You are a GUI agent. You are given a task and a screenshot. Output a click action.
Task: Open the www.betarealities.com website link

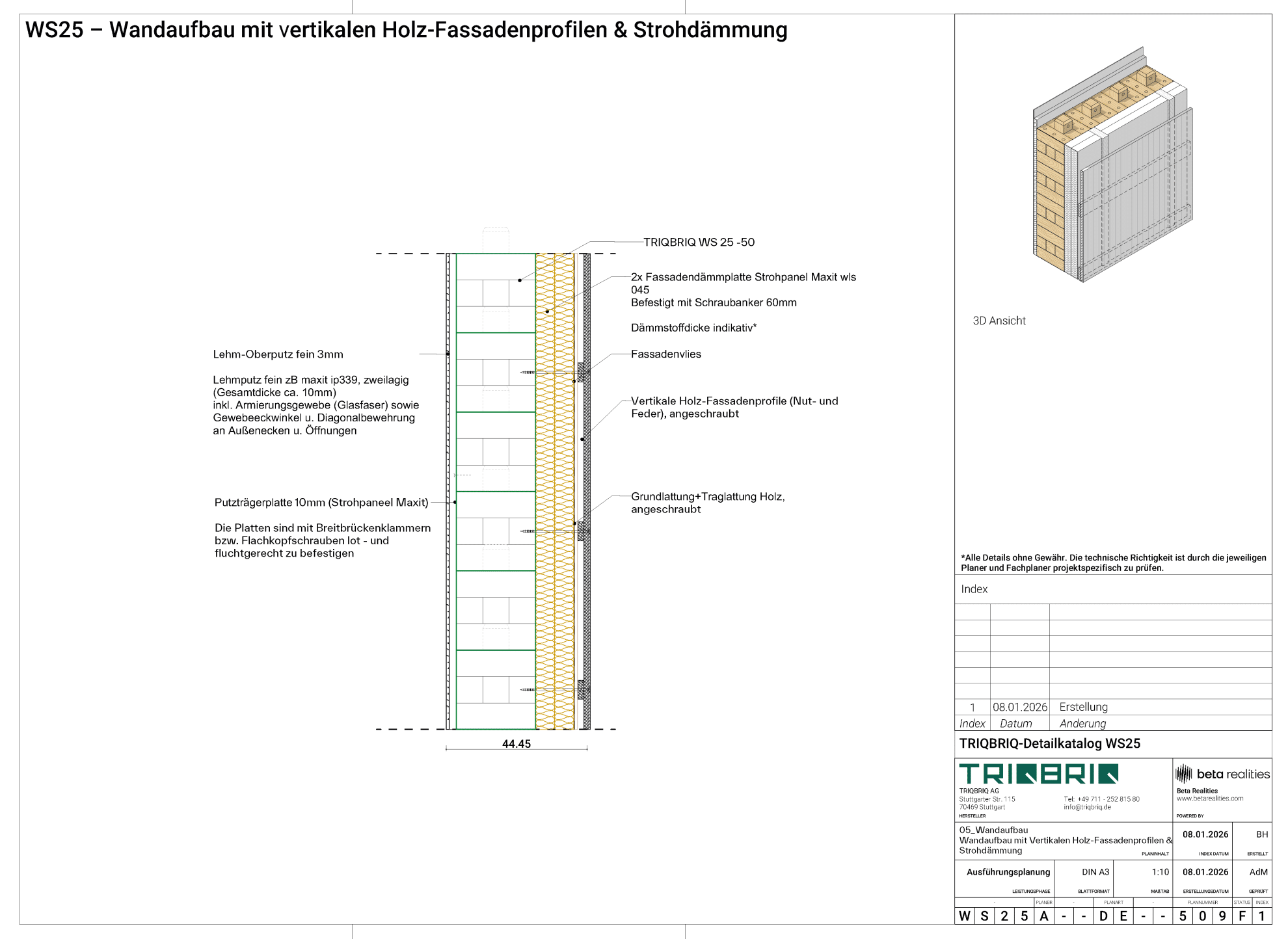[1209, 799]
